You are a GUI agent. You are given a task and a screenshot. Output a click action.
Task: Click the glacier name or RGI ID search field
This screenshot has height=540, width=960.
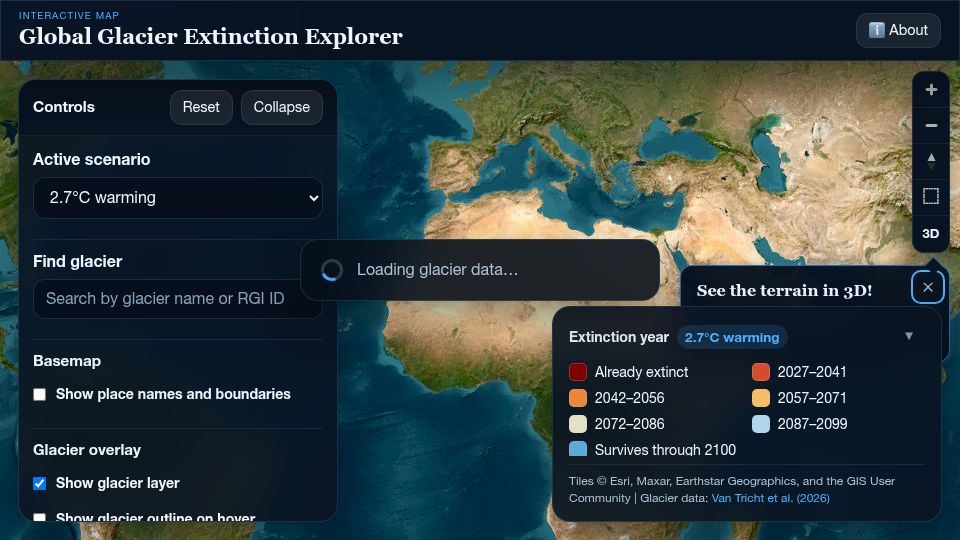tap(178, 299)
